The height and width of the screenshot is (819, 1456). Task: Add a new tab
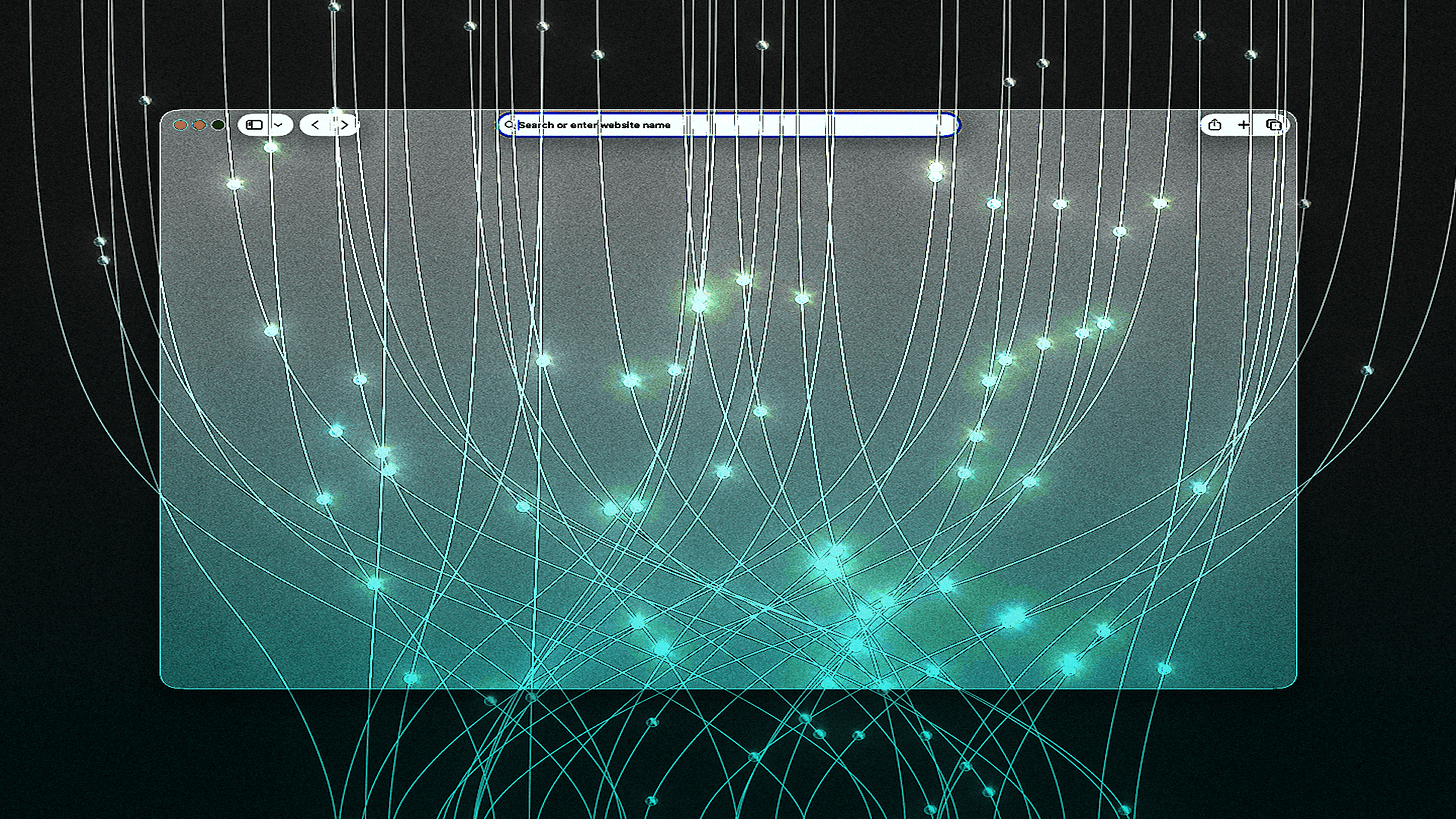pos(1244,125)
